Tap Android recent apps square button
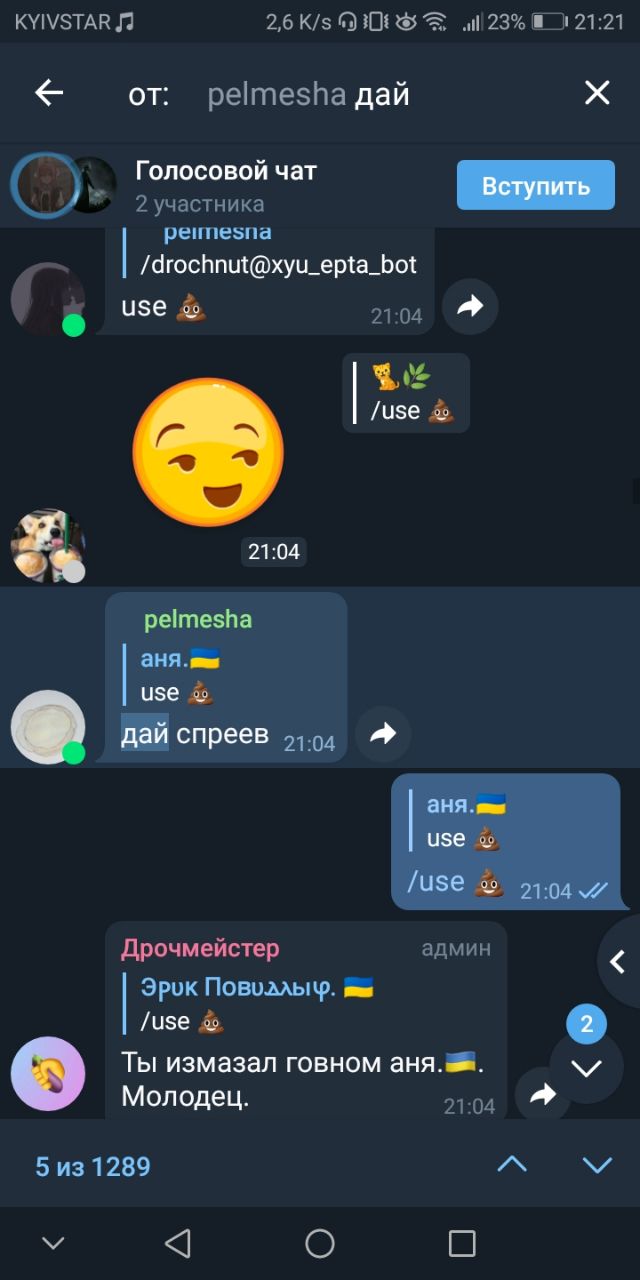 tap(462, 1243)
